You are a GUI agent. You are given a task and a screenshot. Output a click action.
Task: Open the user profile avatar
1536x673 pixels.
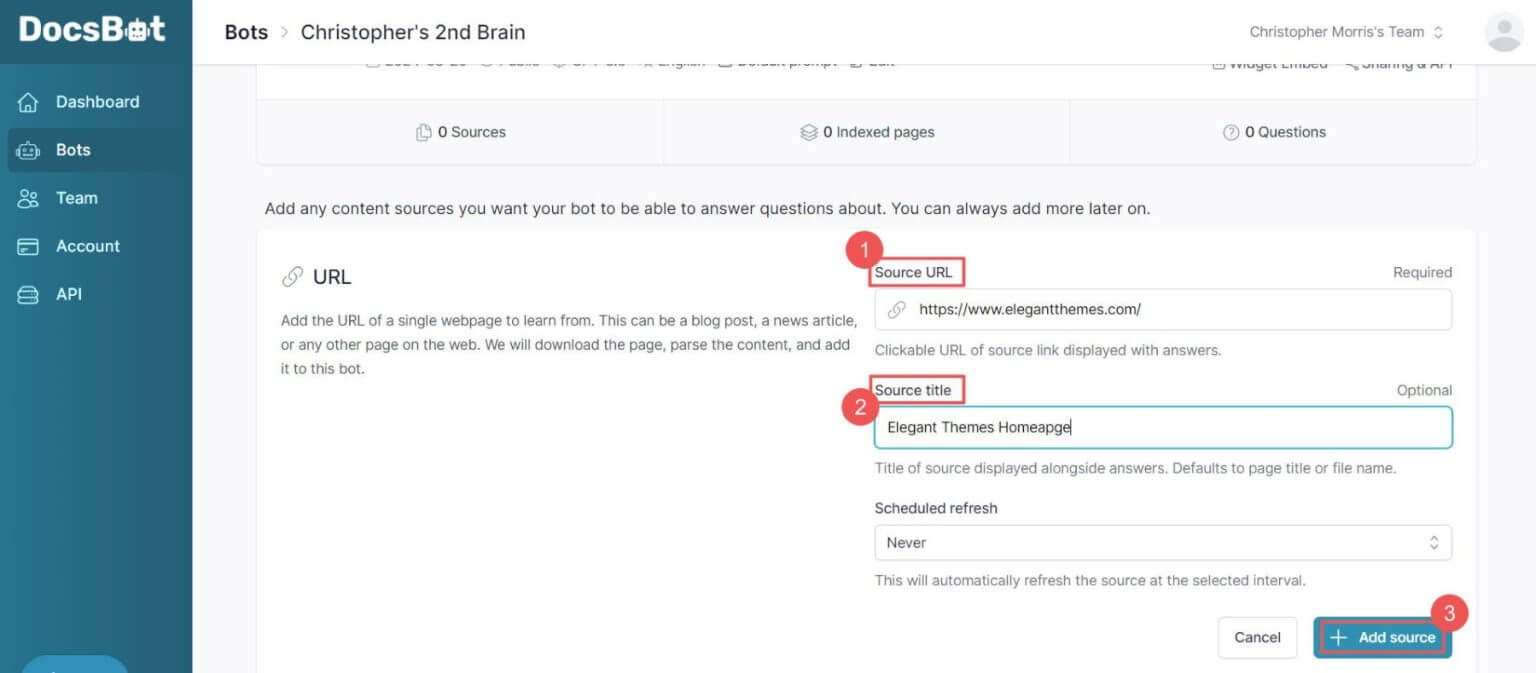pos(1504,32)
